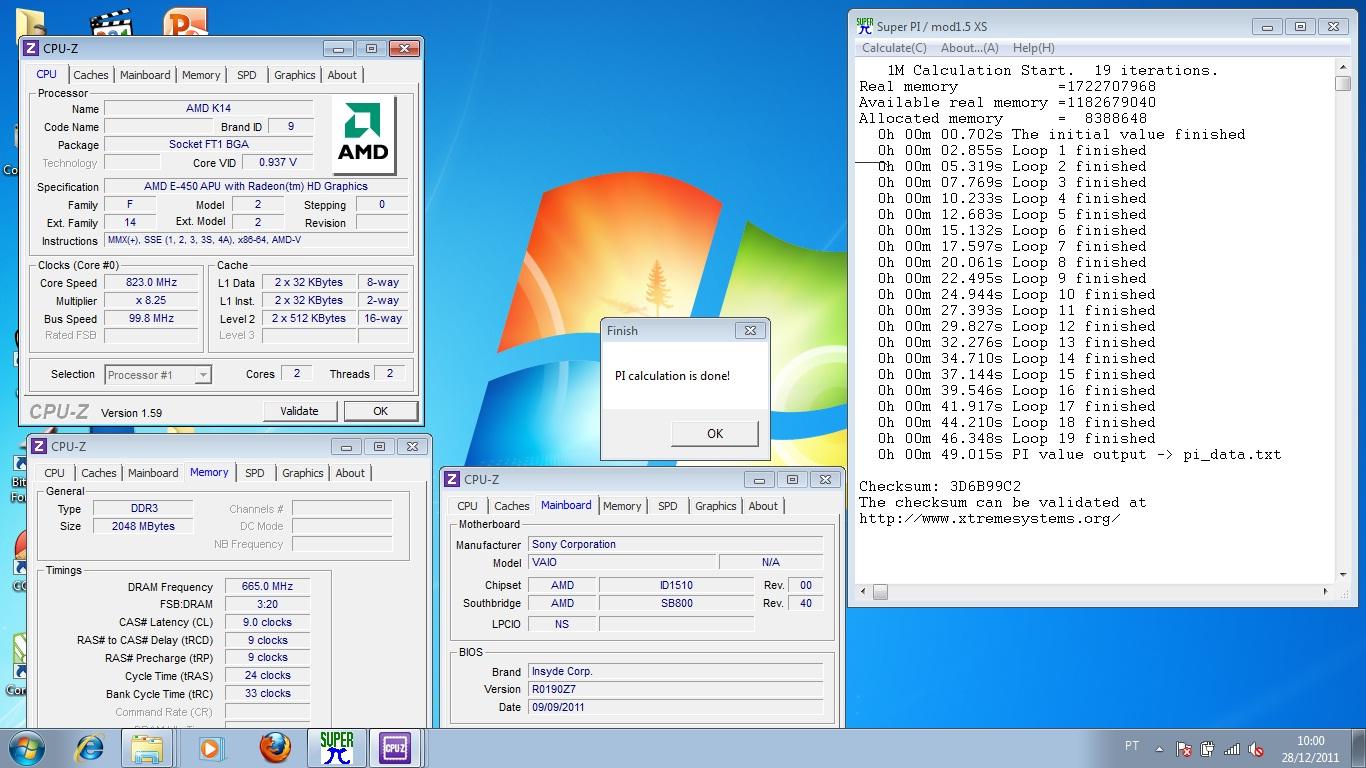Open Help(H) menu in Super PI

(1033, 48)
